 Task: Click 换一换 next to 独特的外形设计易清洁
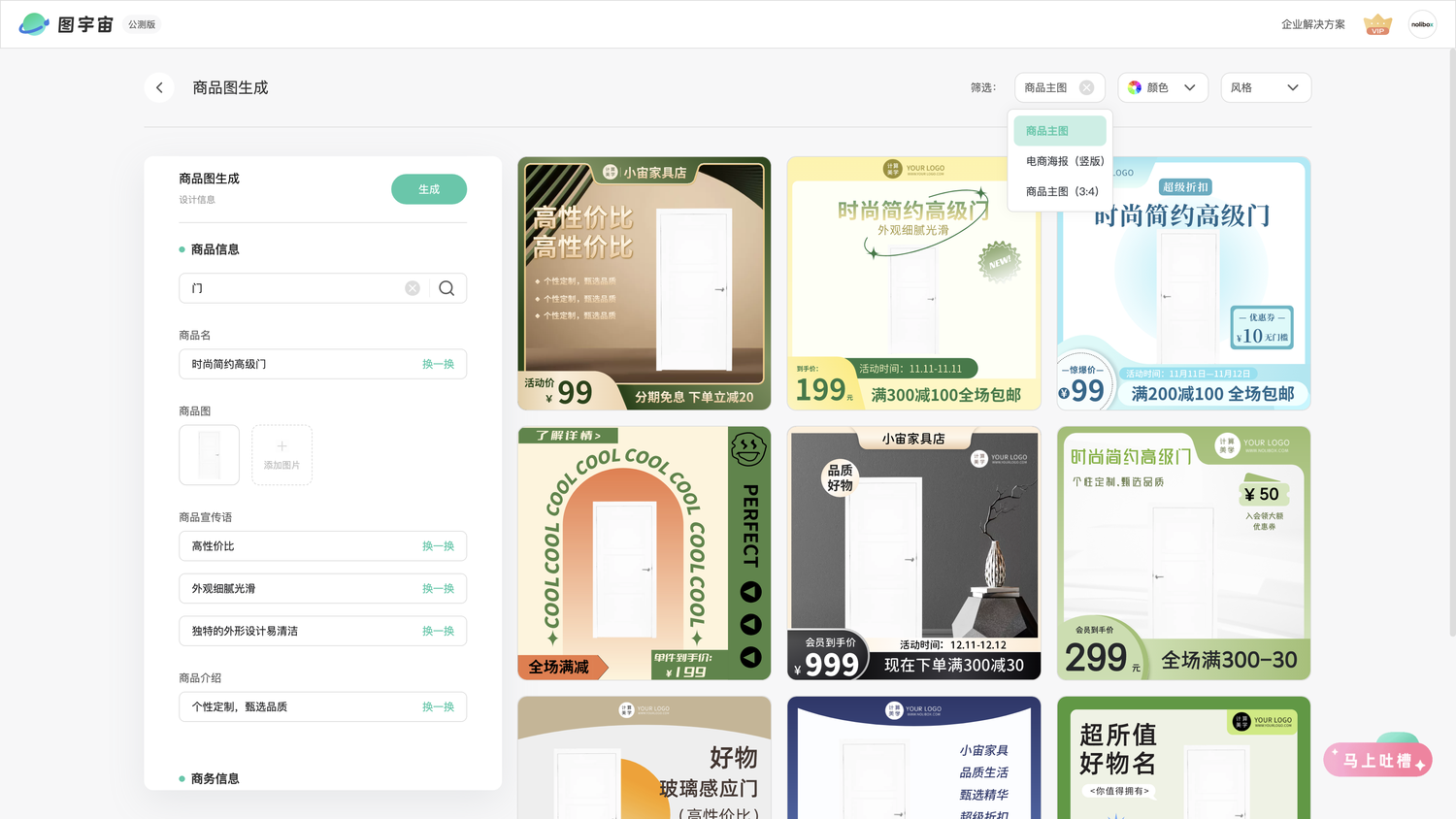pyautogui.click(x=438, y=631)
